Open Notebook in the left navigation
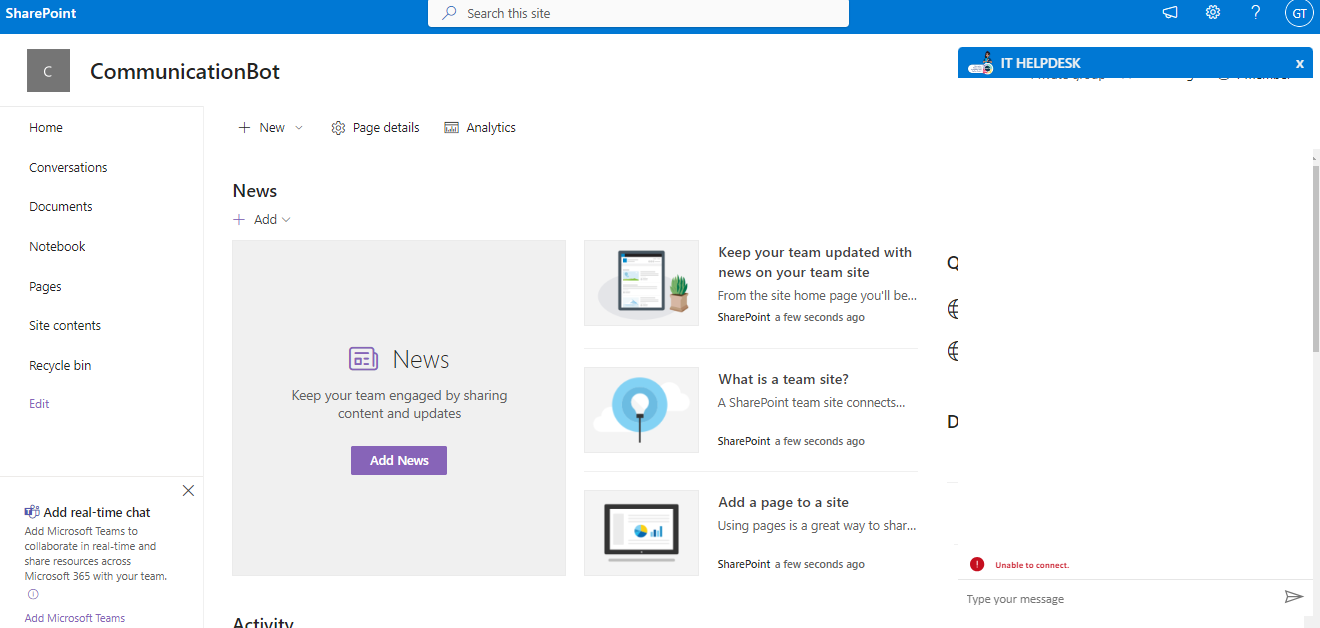The height and width of the screenshot is (628, 1320). [x=57, y=246]
